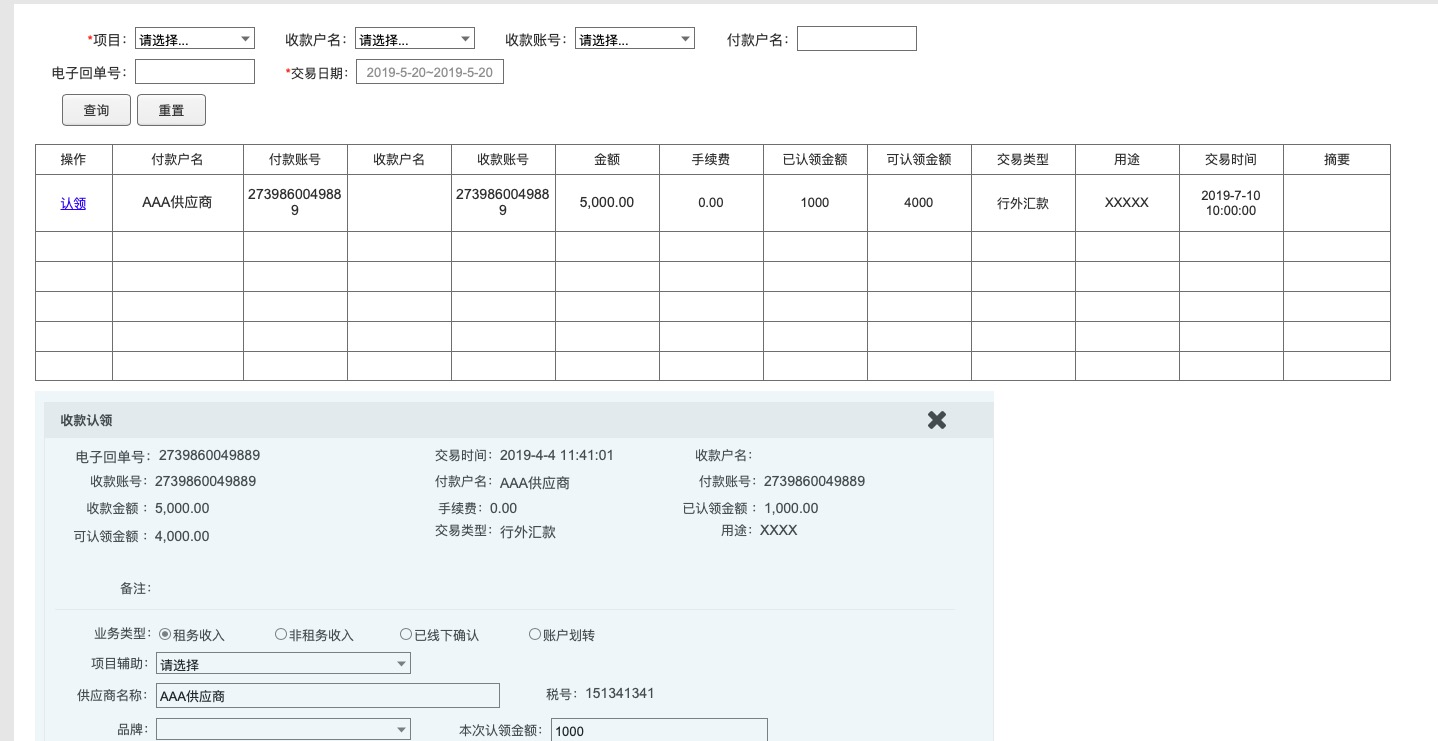Click dialog 可认领金额 value 4,000.00
1438x741 pixels.
tap(182, 536)
